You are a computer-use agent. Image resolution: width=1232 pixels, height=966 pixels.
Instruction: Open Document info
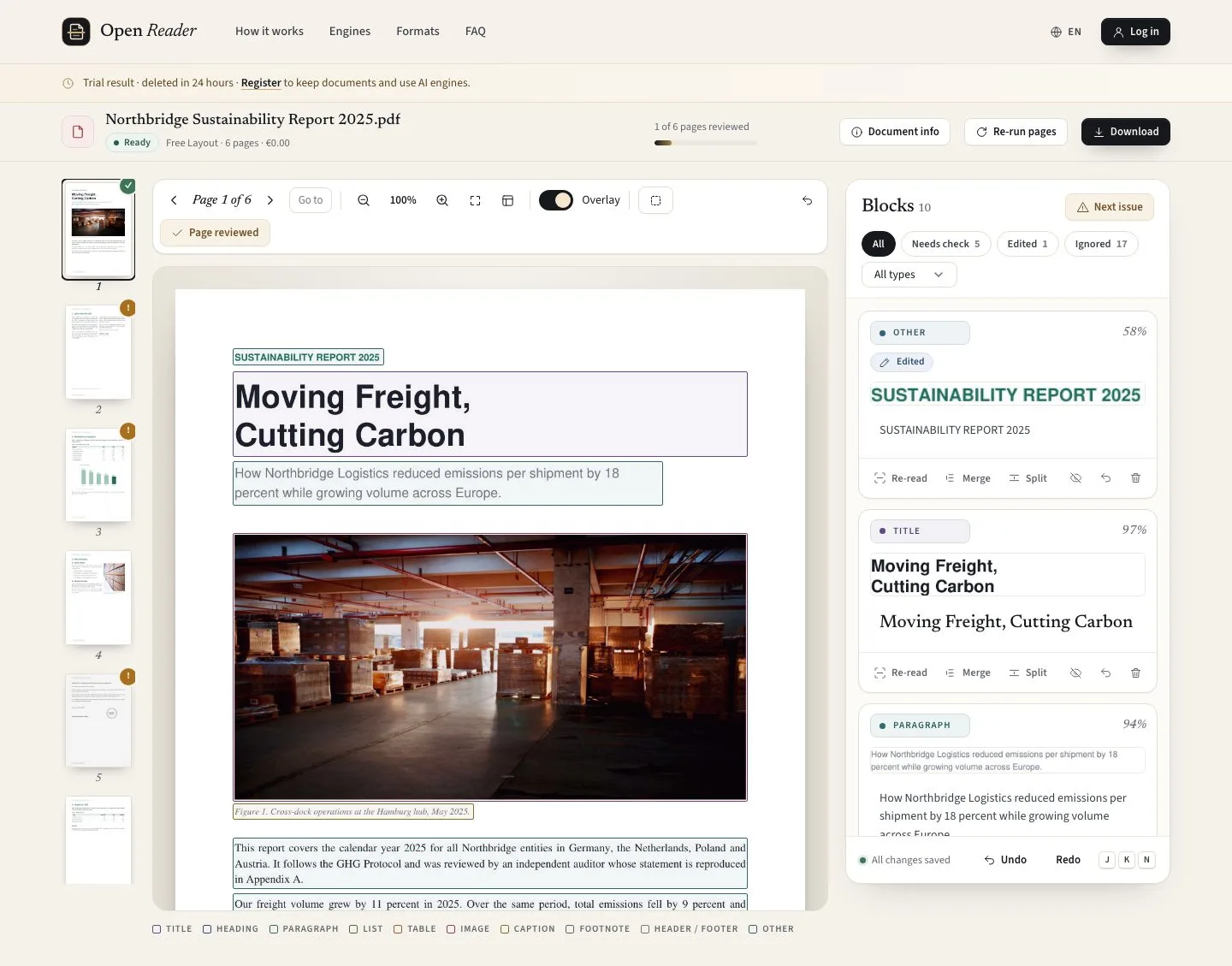[x=895, y=132]
